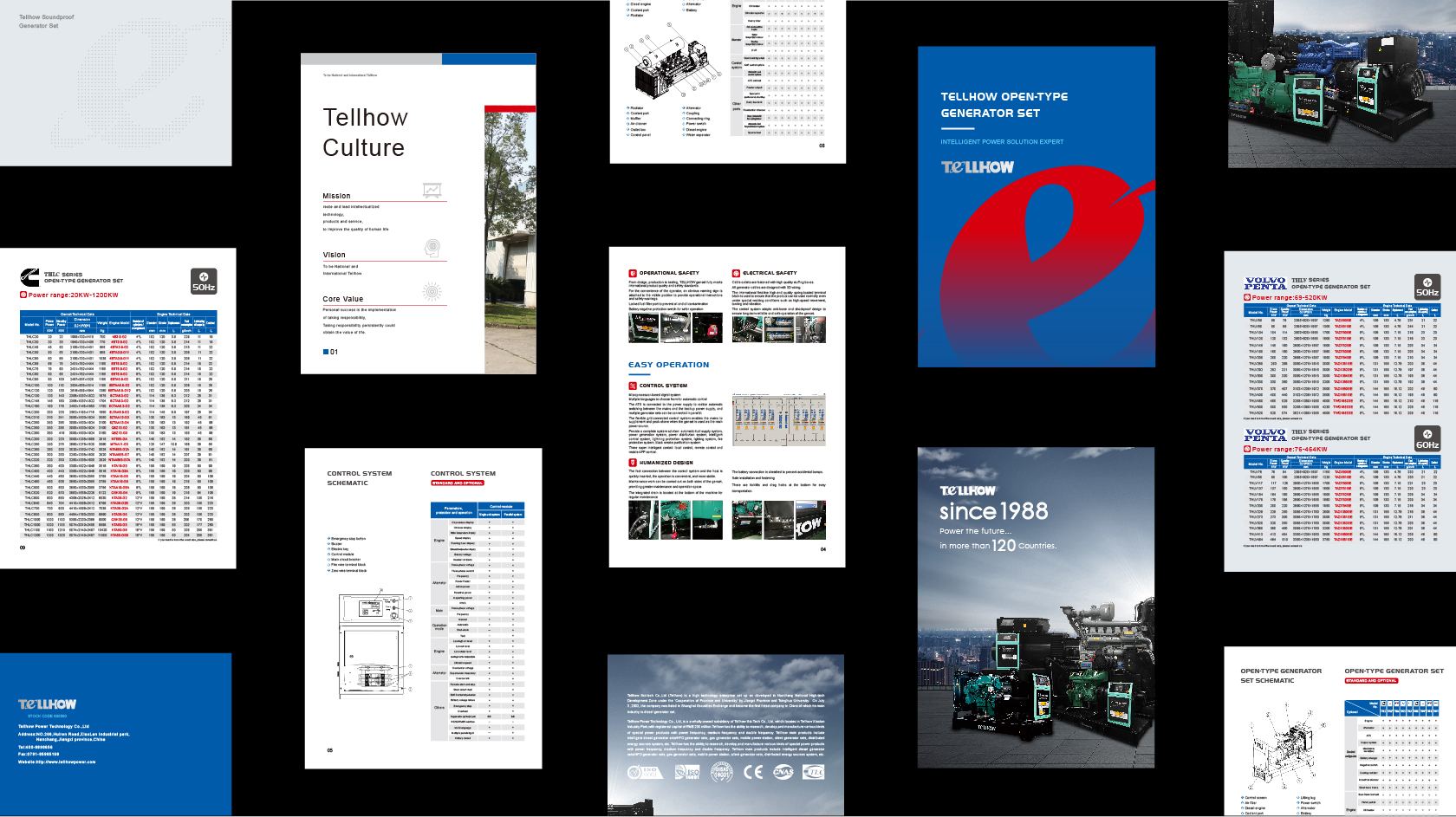Click red 'STANDARD AND OPTIONAL' badge under Control System
The image size is (1456, 817).
[457, 483]
